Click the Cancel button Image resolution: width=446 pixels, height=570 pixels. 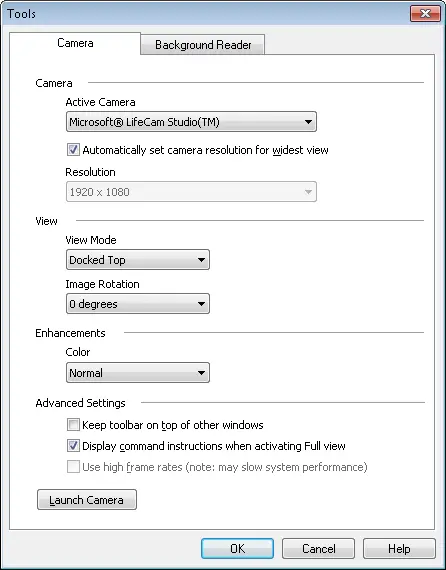318,549
